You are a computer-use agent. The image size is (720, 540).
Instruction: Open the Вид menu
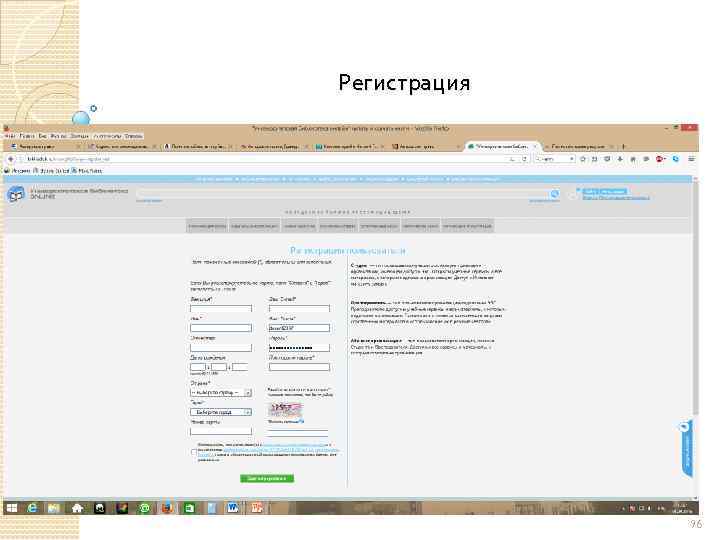(x=43, y=136)
